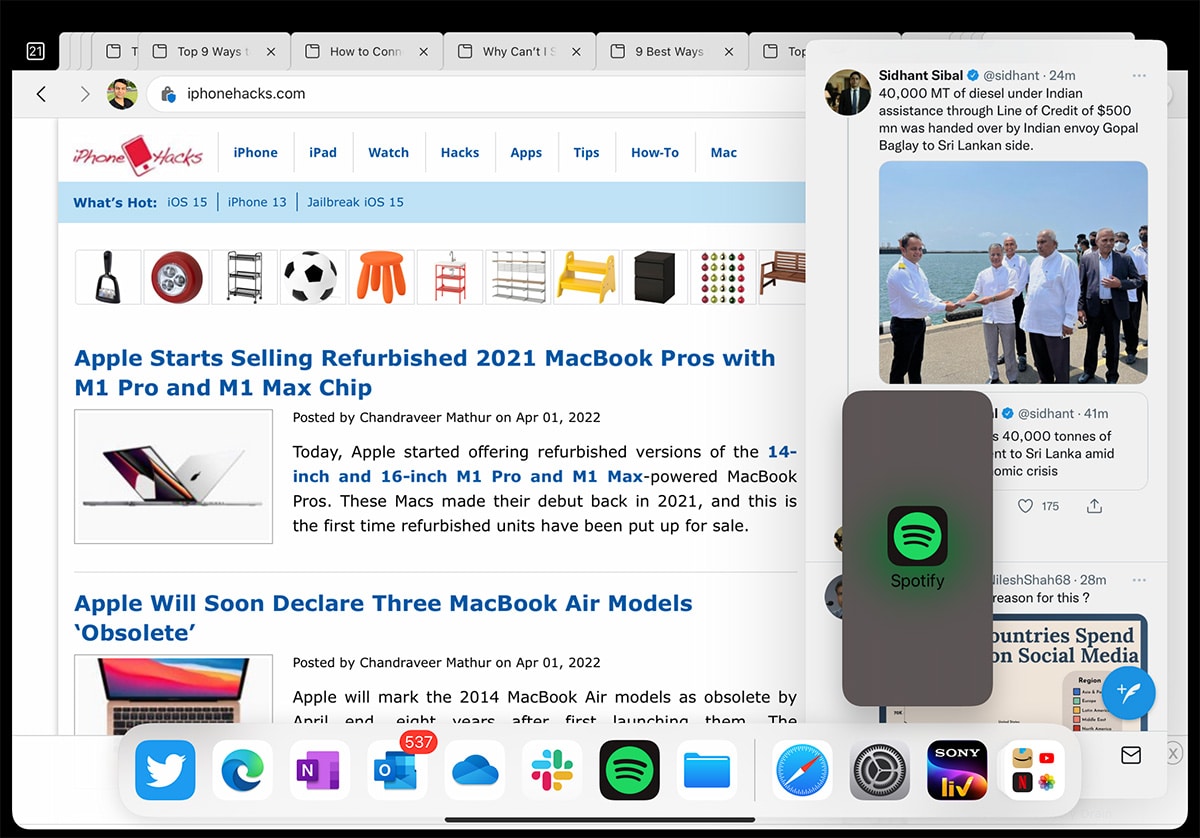Switch to the '9 Best Ways' tab

[x=670, y=52]
